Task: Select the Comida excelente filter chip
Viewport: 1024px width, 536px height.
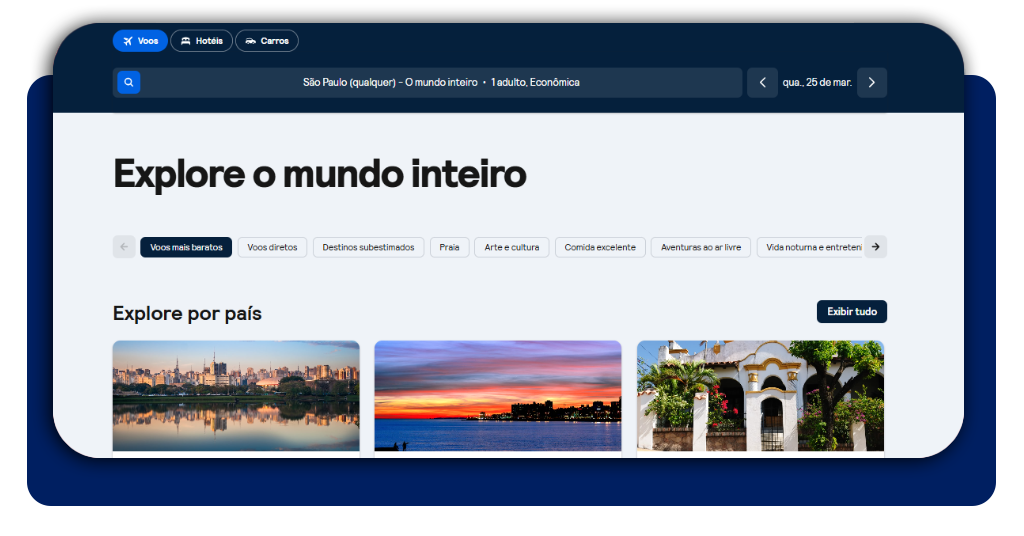Action: (x=600, y=247)
